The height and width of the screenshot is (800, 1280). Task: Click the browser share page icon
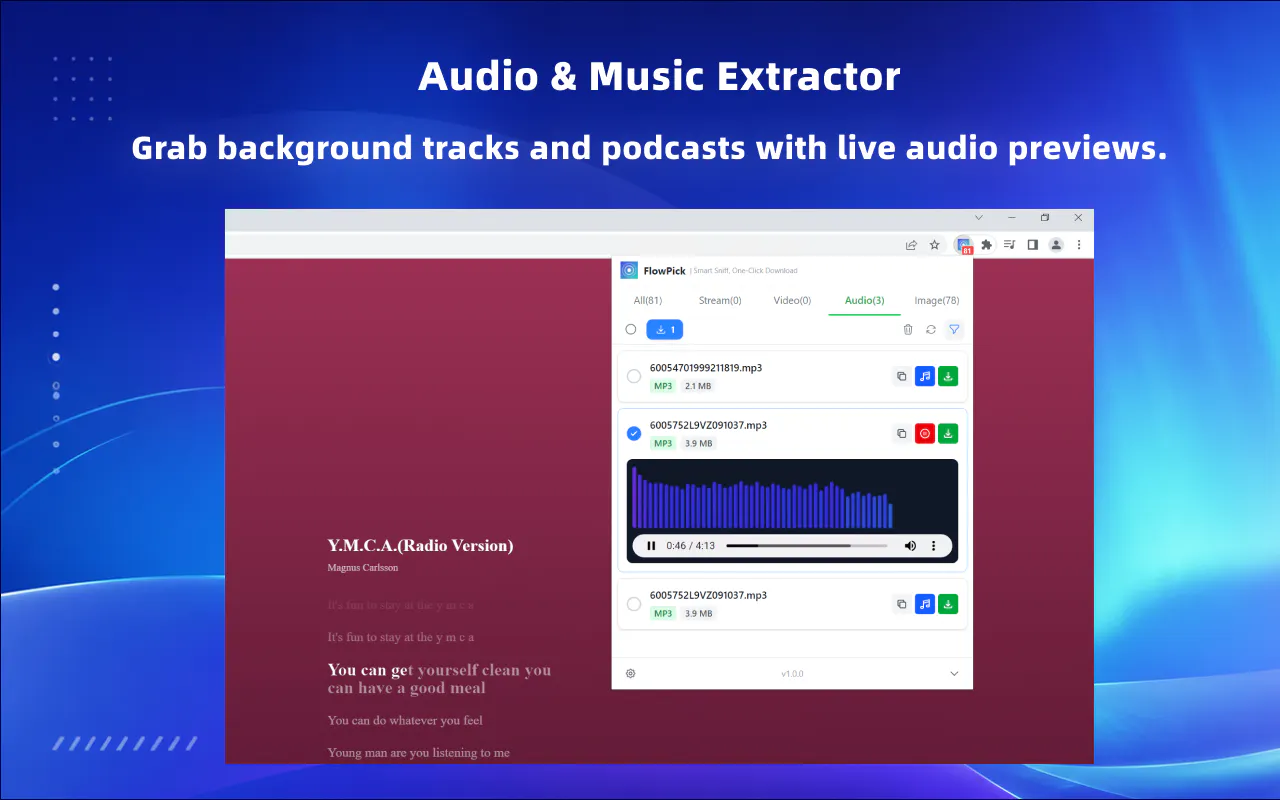[x=911, y=244]
